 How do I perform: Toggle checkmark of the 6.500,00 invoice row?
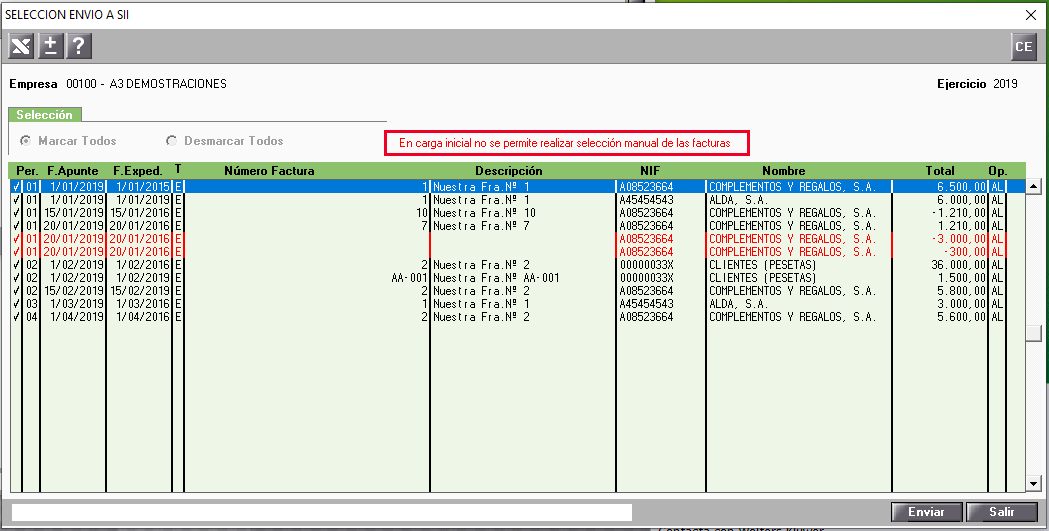pyautogui.click(x=16, y=187)
